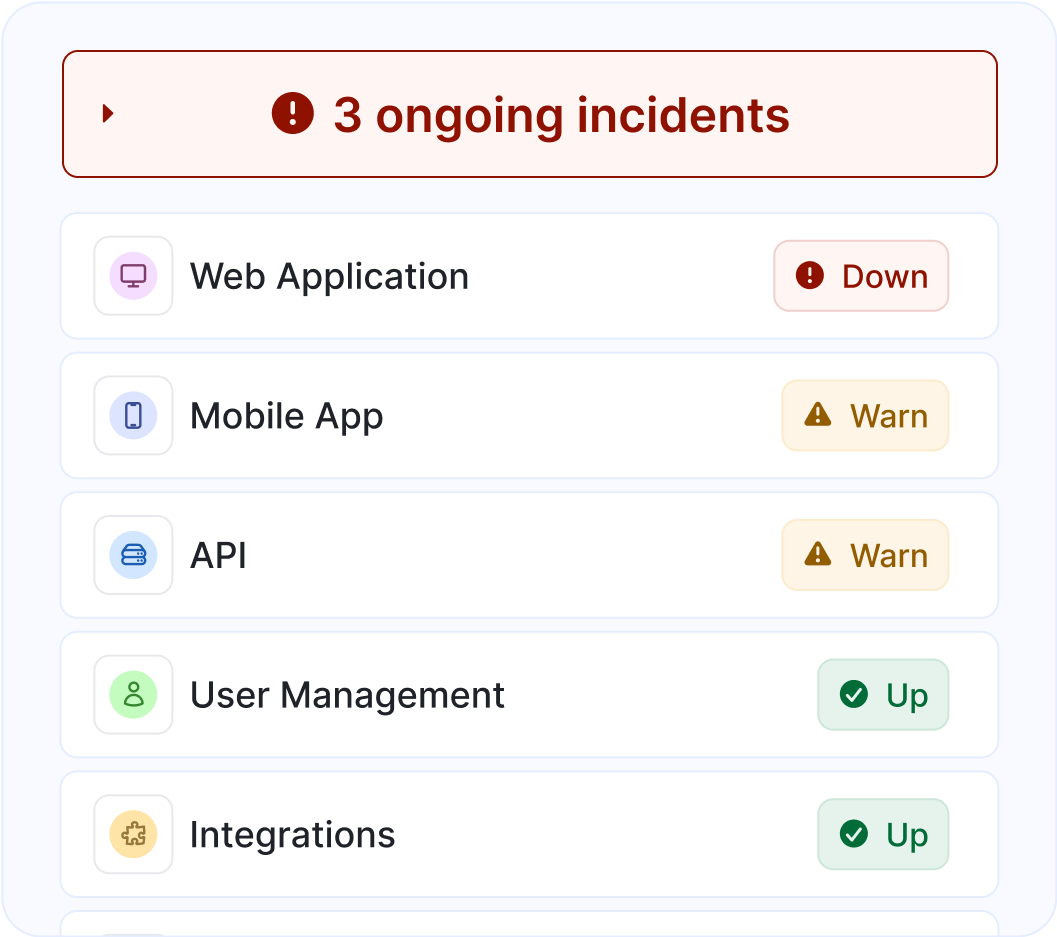
Task: Click the green checkmark on User Management badge
Action: tap(852, 695)
